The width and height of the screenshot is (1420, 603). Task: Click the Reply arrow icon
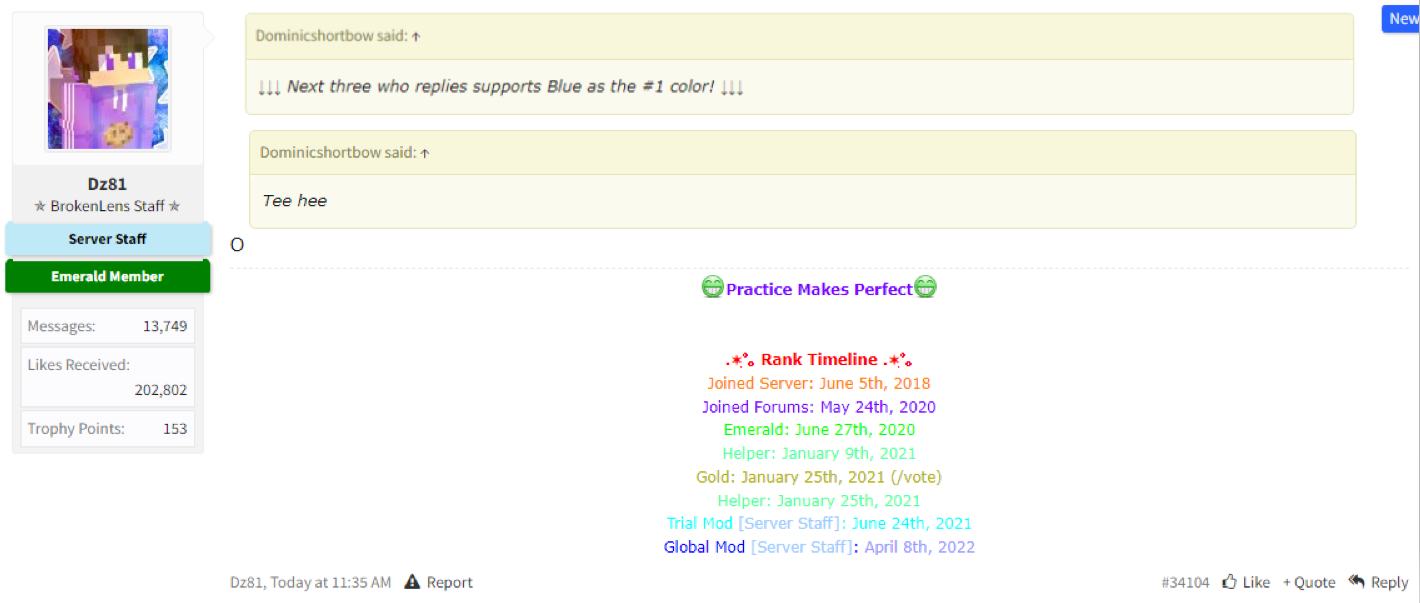1357,581
